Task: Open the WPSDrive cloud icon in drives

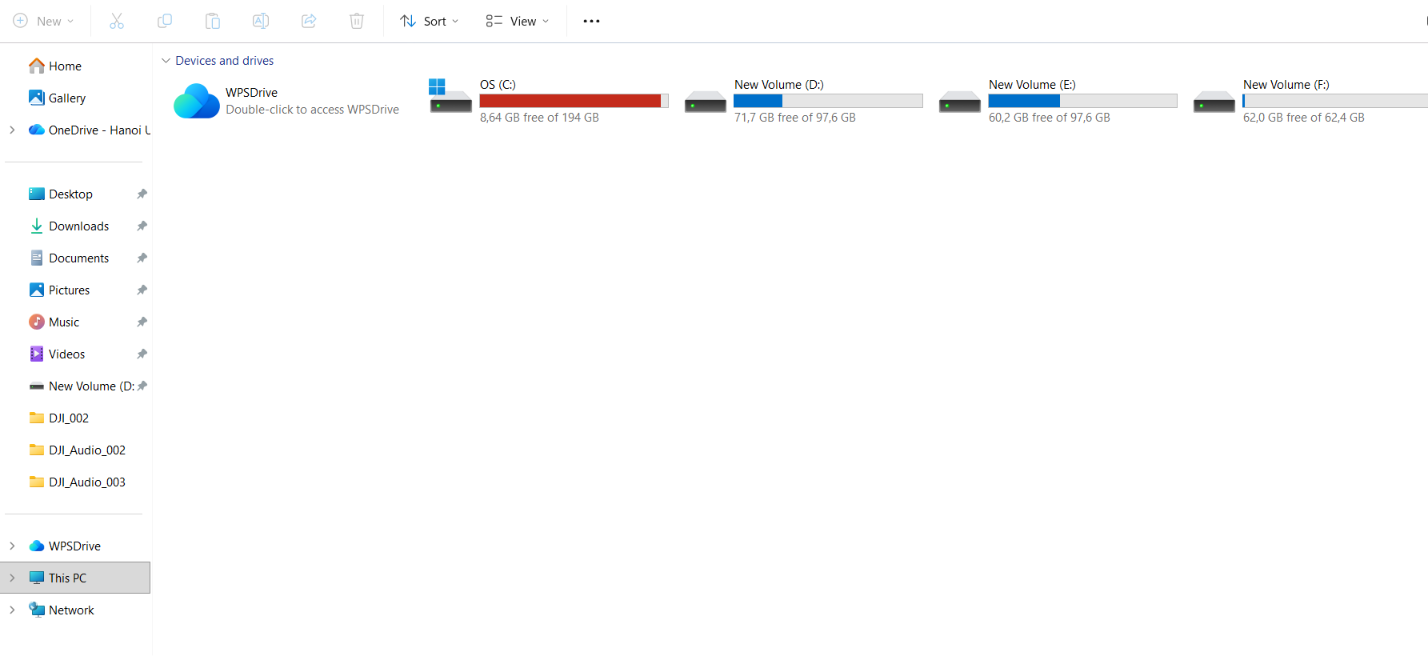Action: tap(196, 101)
